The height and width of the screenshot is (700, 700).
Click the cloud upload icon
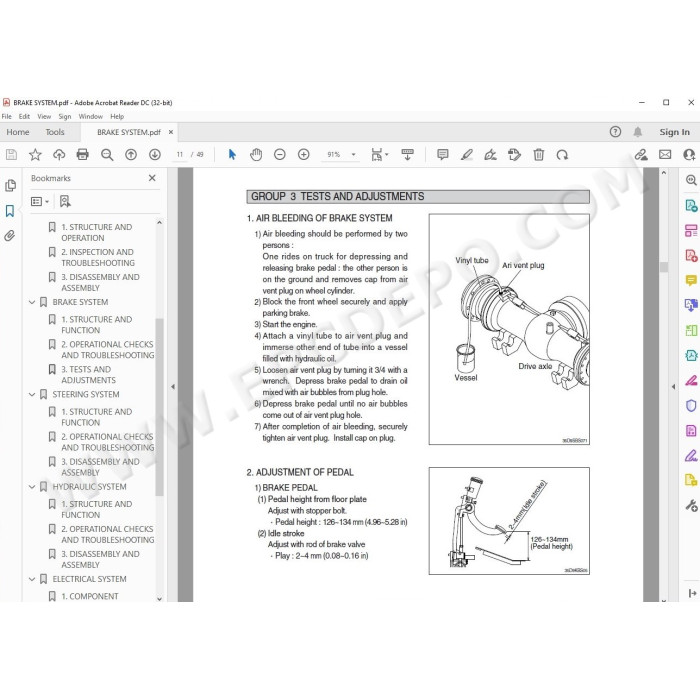[x=59, y=155]
